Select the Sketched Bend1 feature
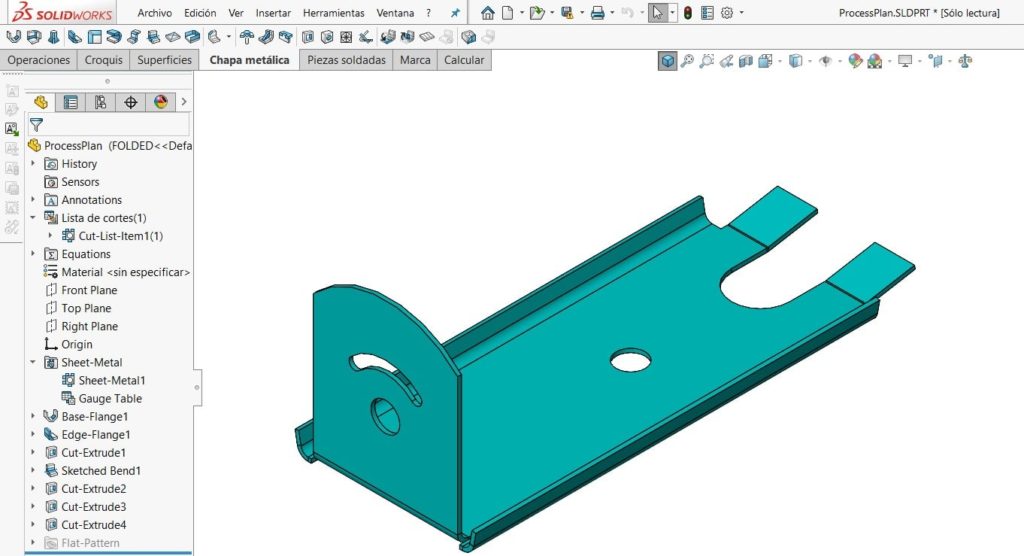Viewport: 1024px width, 556px height. tap(100, 471)
